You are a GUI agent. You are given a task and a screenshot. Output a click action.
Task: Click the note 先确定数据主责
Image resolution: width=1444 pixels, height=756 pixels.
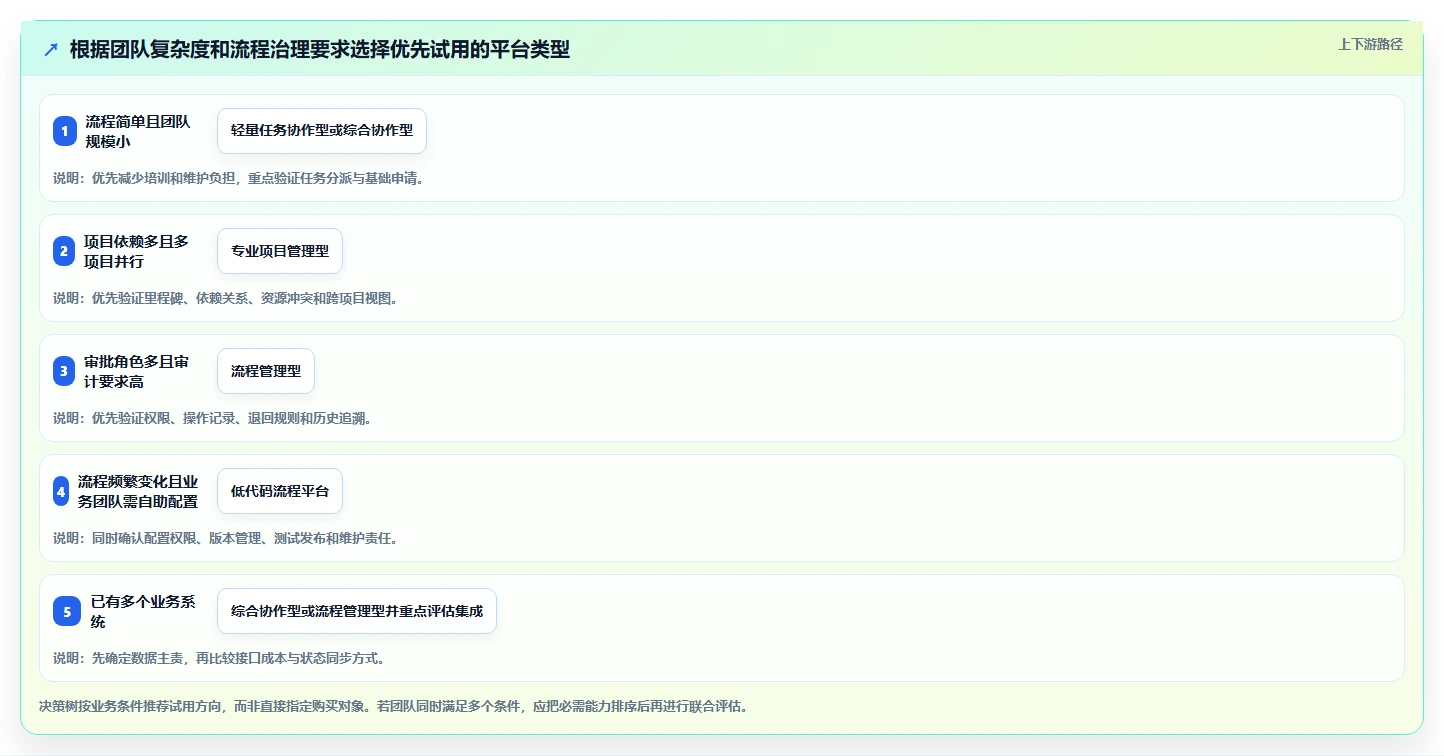click(219, 658)
